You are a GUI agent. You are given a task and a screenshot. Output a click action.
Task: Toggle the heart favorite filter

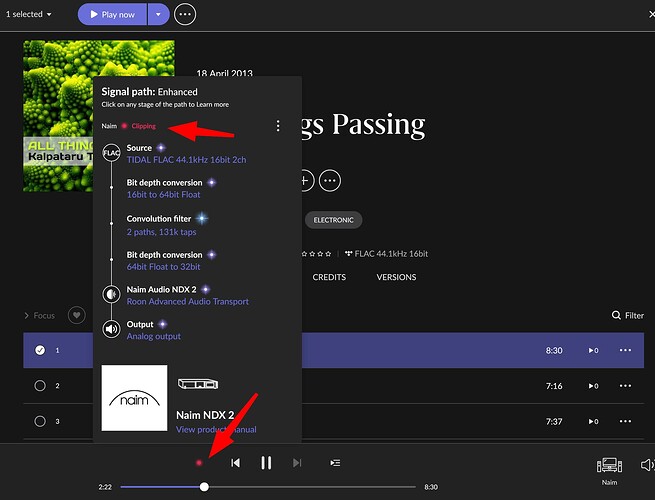point(76,315)
